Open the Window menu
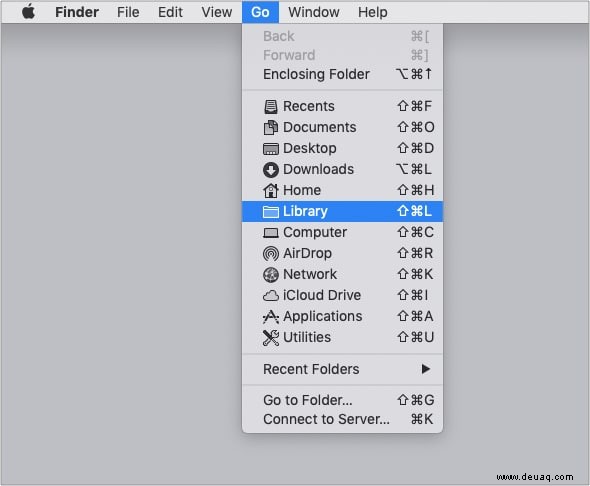The width and height of the screenshot is (590, 486). [313, 12]
